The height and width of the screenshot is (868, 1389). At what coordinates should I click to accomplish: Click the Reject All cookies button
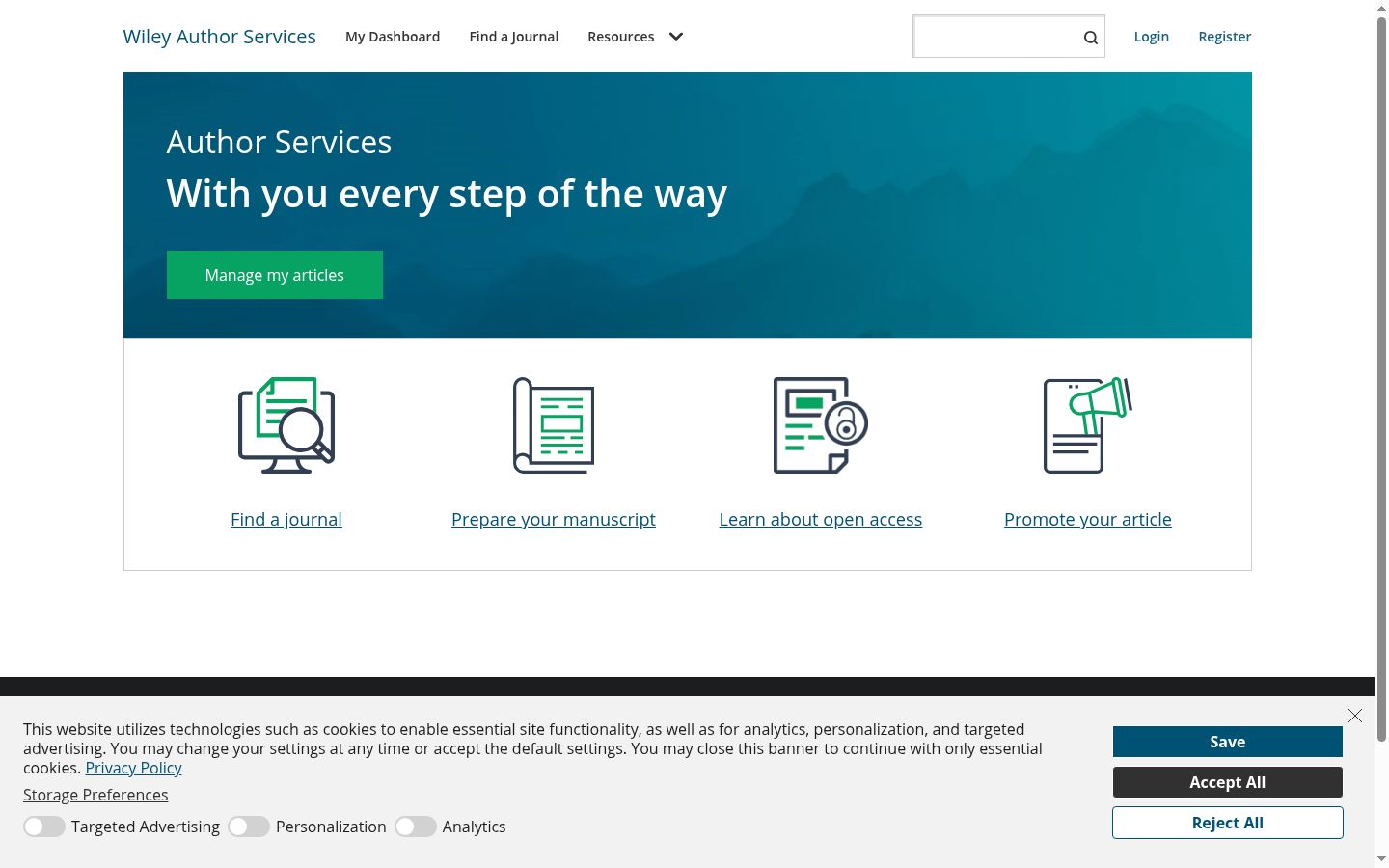(x=1228, y=823)
